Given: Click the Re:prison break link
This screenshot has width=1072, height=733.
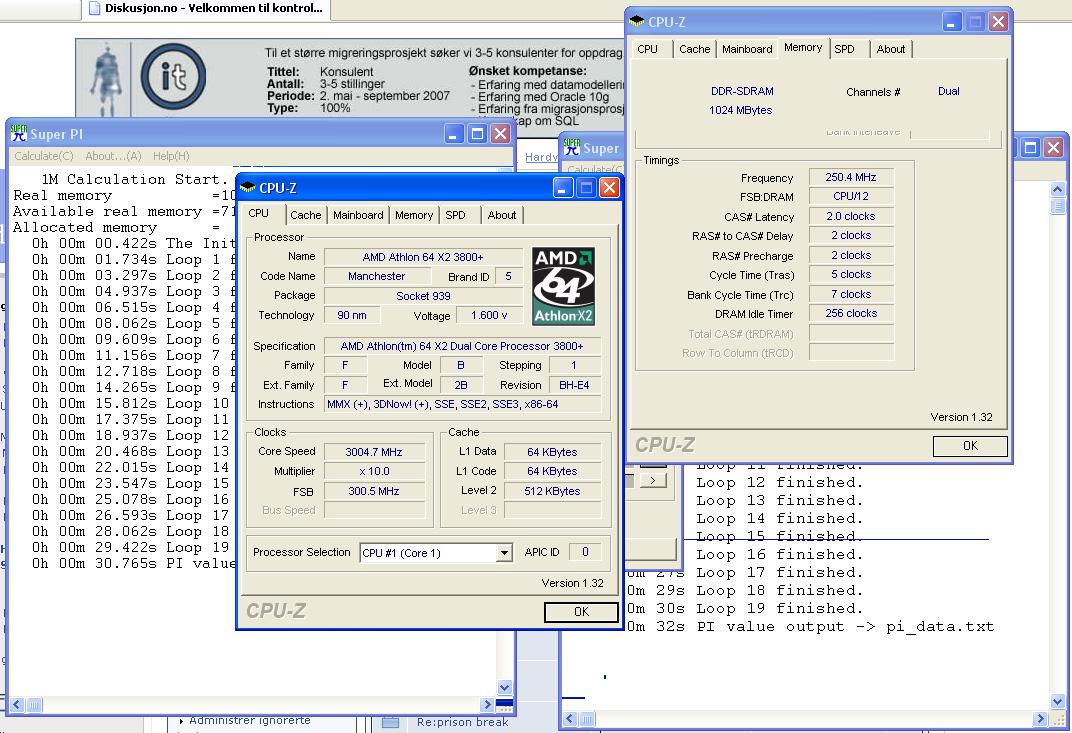Looking at the screenshot, I should (x=463, y=722).
